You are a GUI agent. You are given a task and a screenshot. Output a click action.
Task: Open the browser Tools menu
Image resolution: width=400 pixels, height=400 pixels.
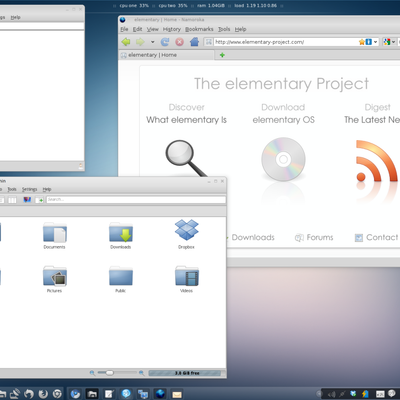pyautogui.click(x=224, y=29)
